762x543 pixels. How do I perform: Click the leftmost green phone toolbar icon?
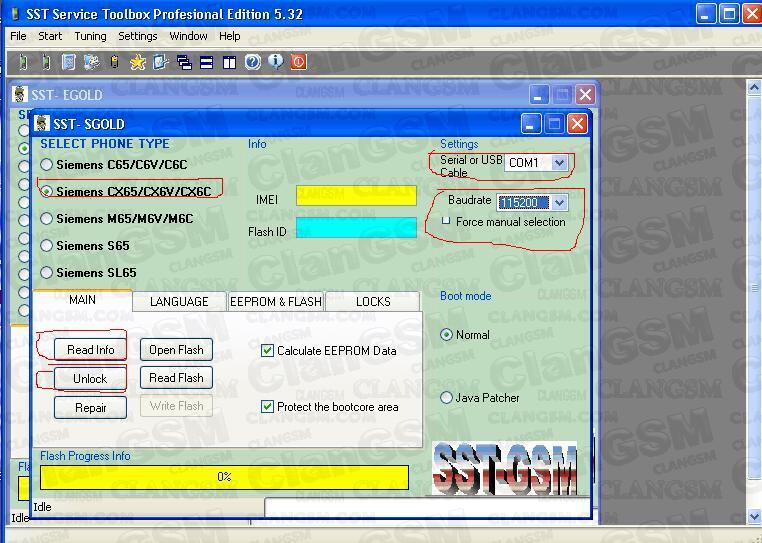coord(23,62)
